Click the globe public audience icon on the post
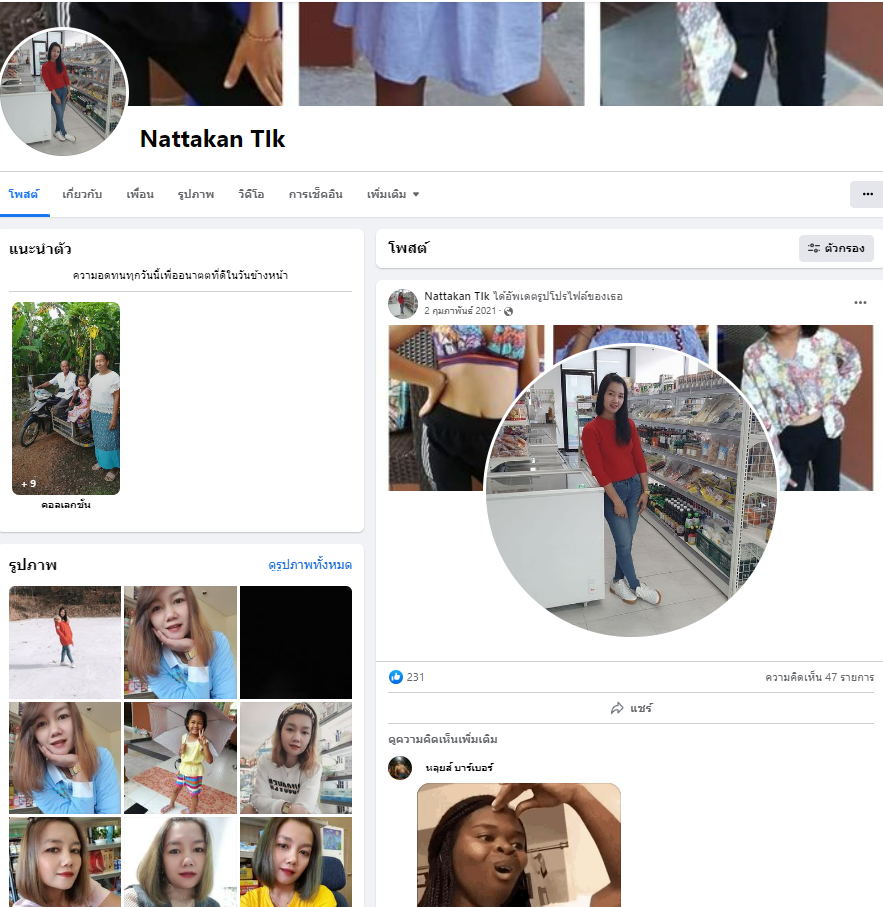Viewport: 883px width, 907px height. coord(508,311)
